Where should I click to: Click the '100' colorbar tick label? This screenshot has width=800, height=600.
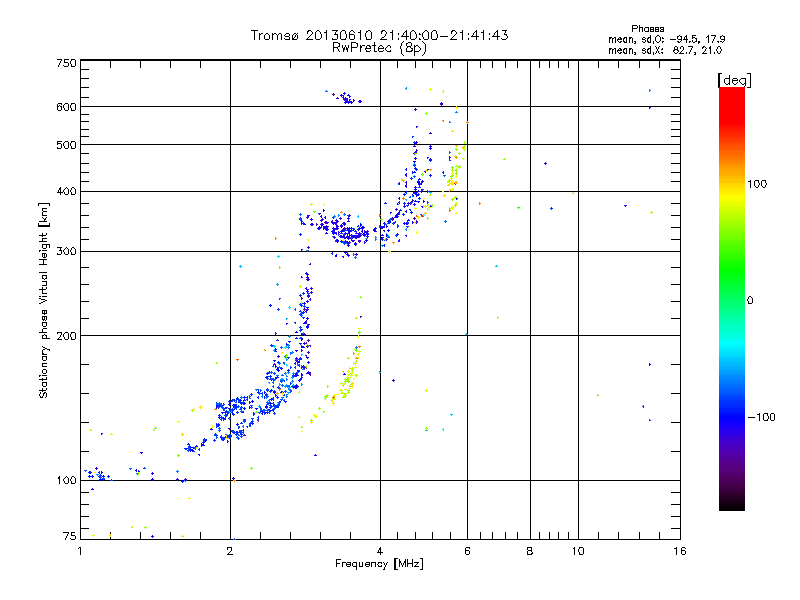757,184
